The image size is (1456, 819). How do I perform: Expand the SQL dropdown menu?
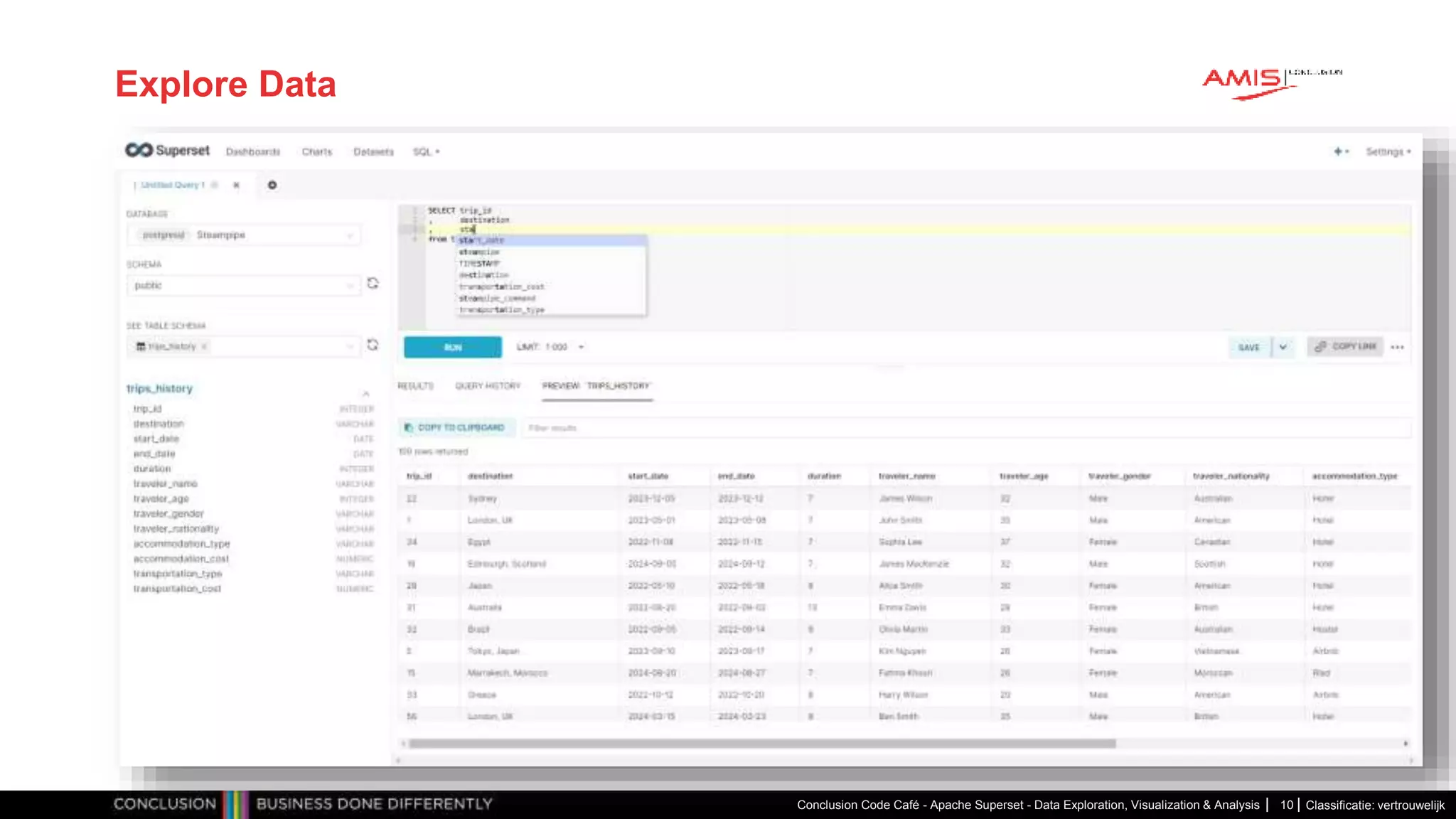(x=427, y=151)
